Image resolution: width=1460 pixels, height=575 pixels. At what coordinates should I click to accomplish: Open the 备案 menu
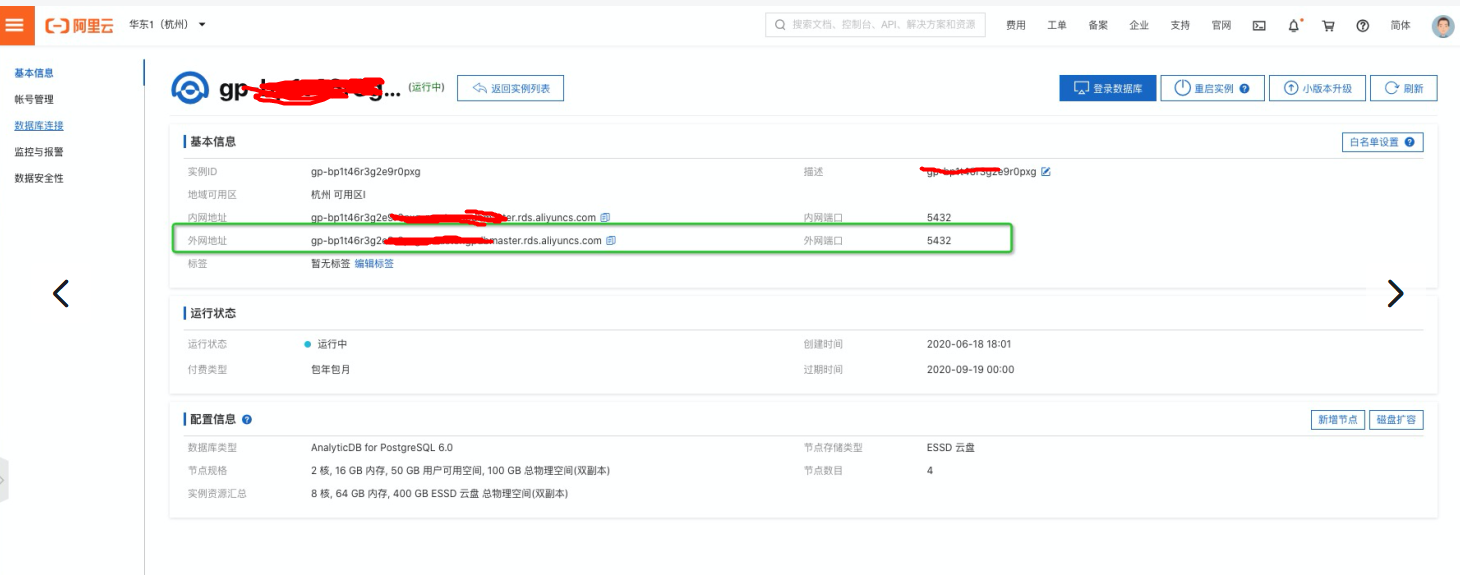[x=1098, y=26]
